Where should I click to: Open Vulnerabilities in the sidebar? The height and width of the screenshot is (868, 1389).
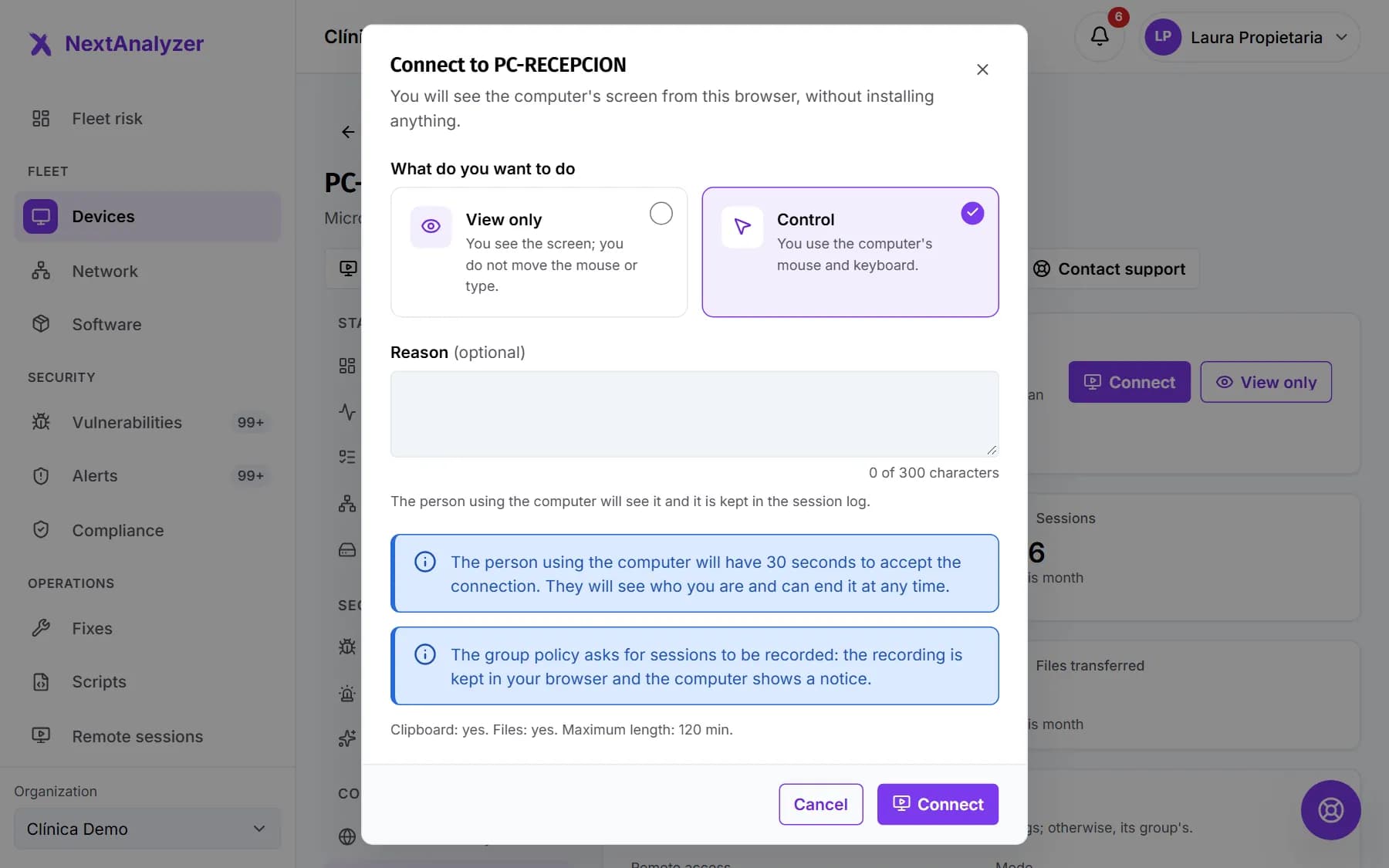click(147, 423)
